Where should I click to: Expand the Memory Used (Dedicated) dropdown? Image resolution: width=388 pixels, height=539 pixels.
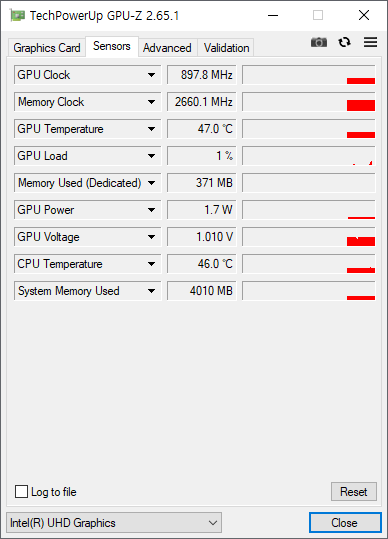click(151, 183)
